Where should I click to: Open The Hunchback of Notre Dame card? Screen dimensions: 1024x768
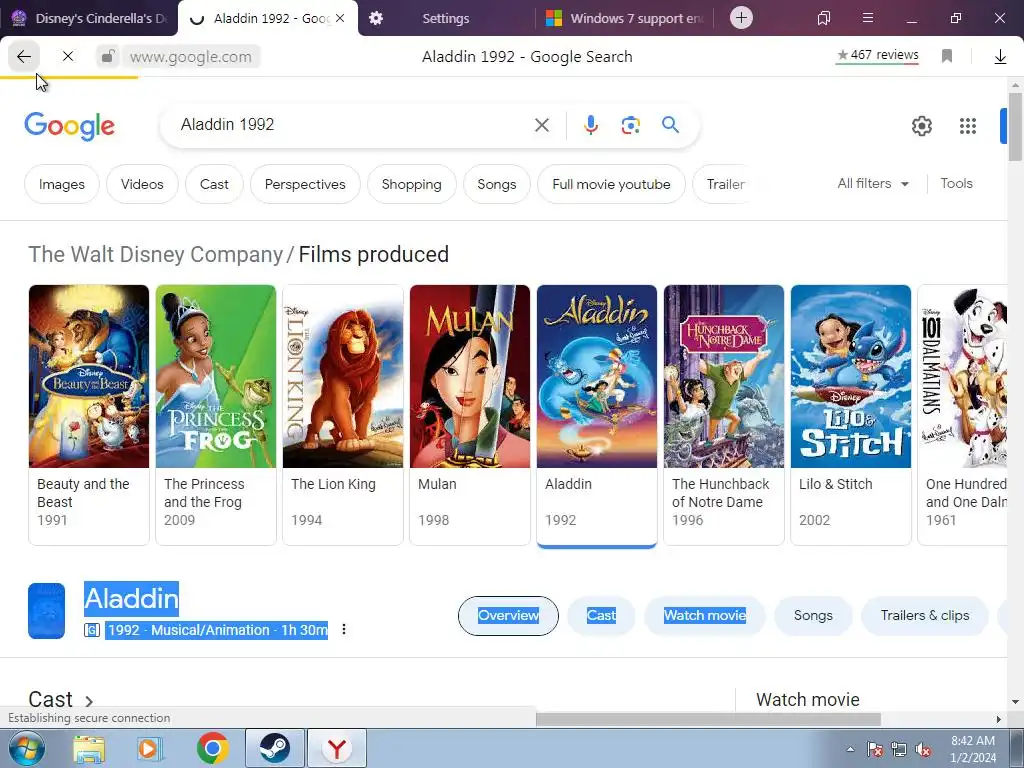(724, 415)
